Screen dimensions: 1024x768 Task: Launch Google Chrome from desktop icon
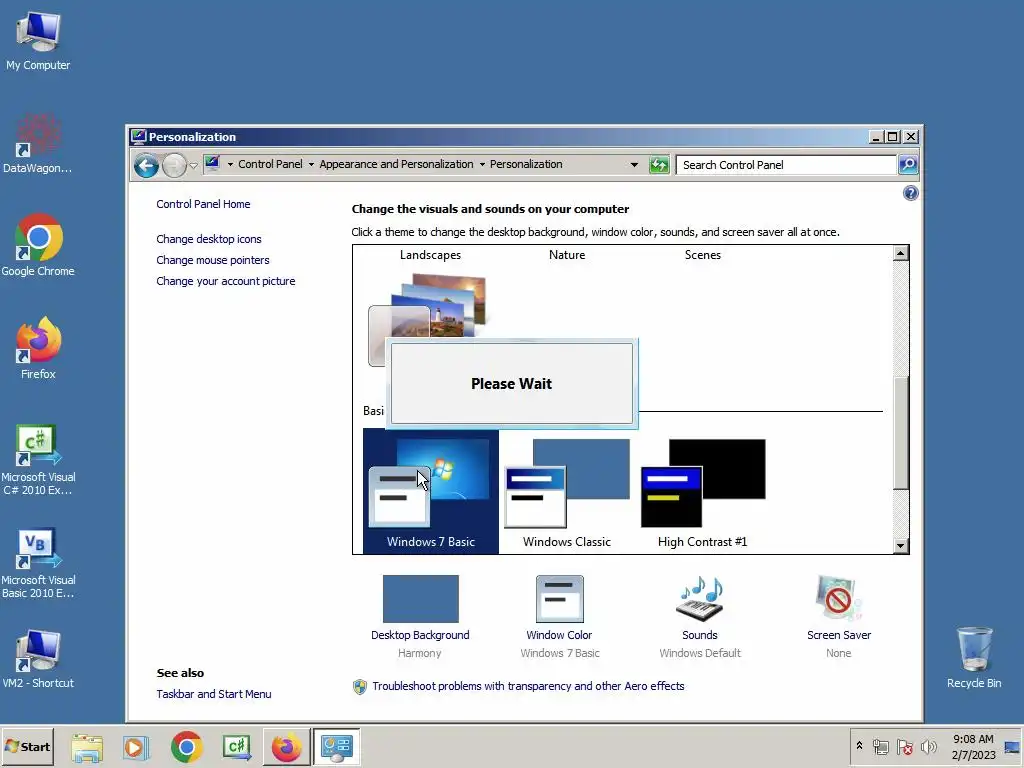tap(38, 246)
